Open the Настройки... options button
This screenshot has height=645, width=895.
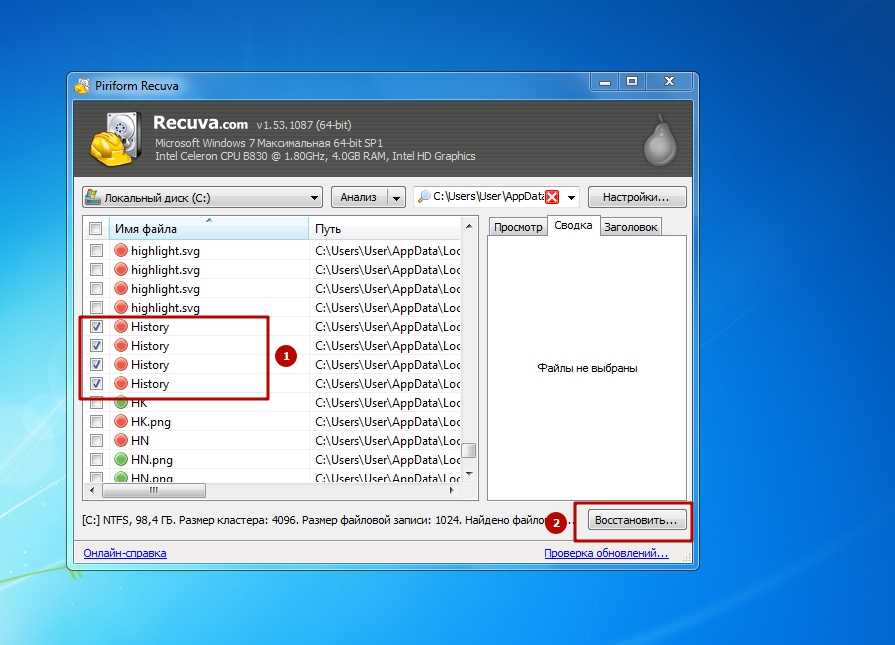(636, 197)
